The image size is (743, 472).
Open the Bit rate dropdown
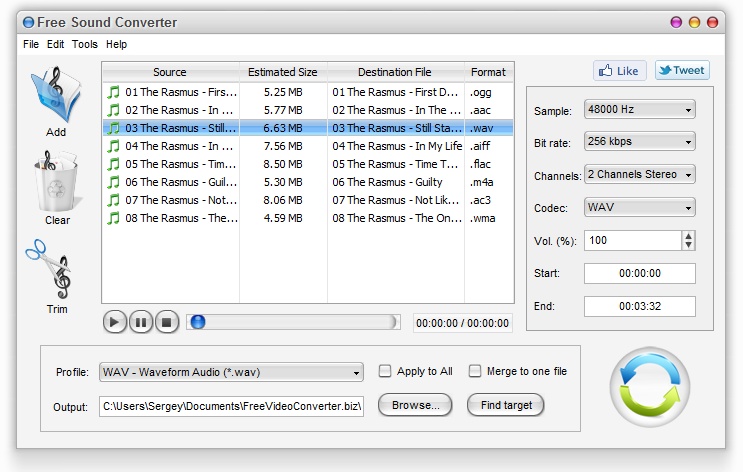point(640,142)
